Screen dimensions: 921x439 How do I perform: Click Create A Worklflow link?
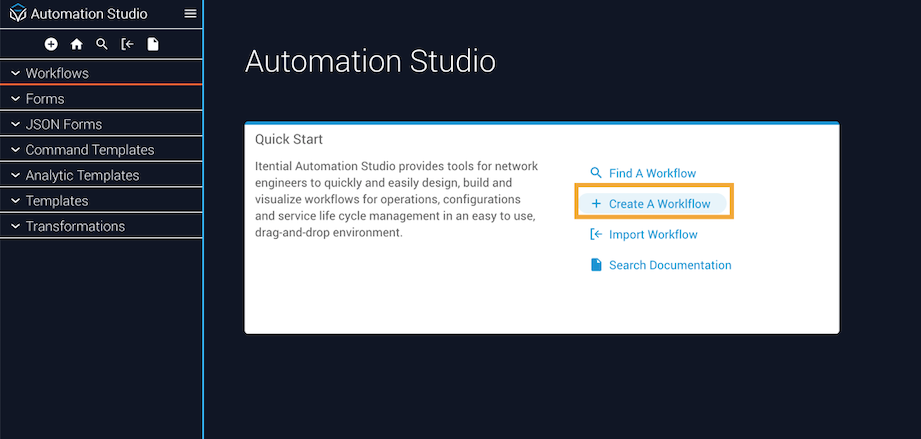(660, 204)
